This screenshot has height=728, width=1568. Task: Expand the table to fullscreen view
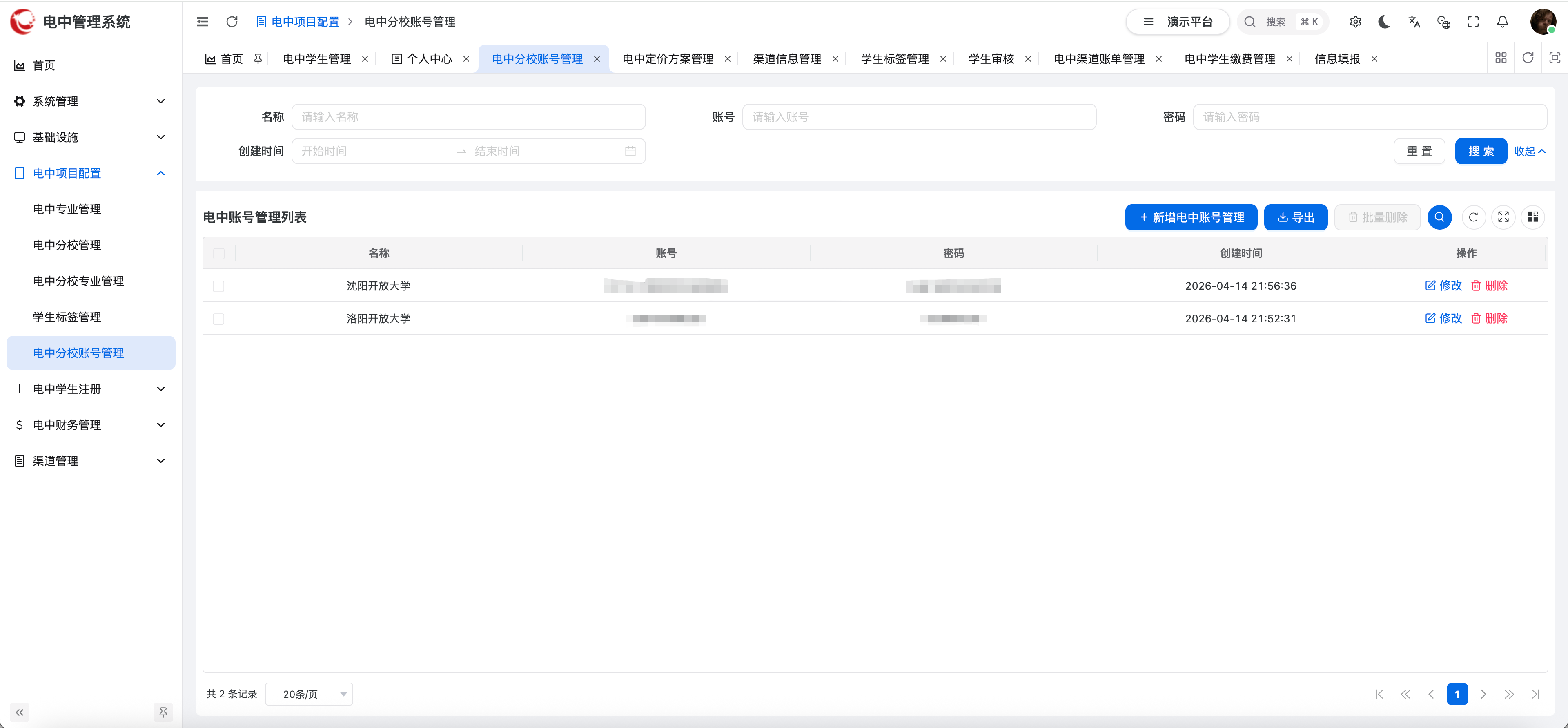click(1503, 217)
